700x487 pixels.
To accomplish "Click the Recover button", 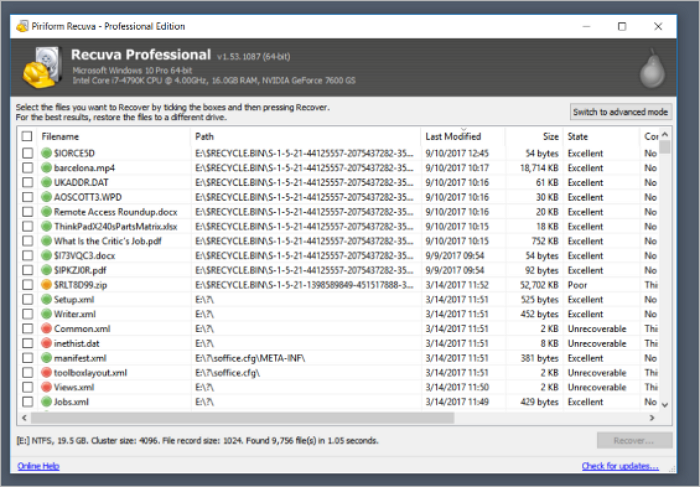I will [634, 441].
